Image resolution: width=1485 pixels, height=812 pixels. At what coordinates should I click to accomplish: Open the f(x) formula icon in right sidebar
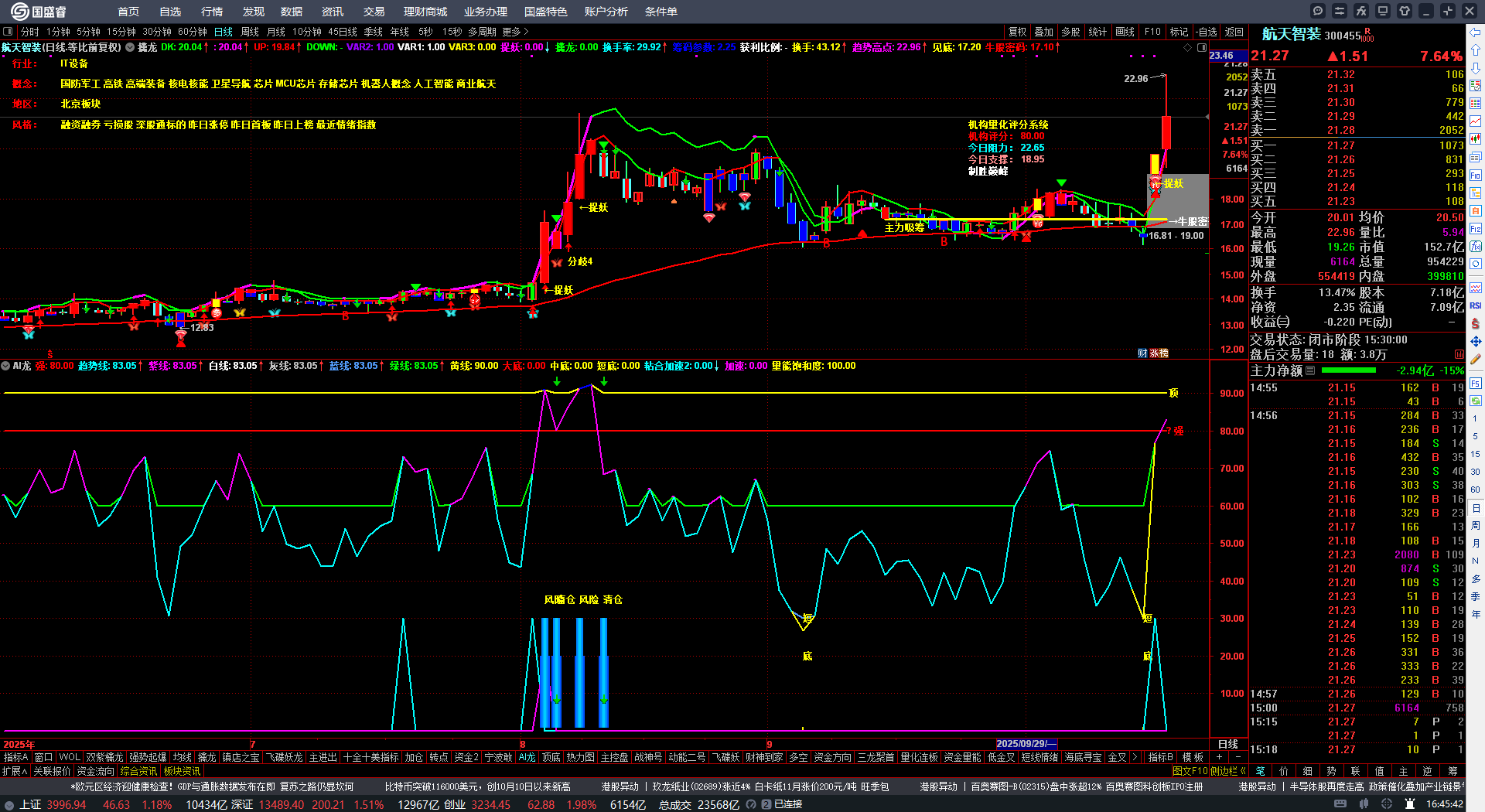(x=1476, y=247)
